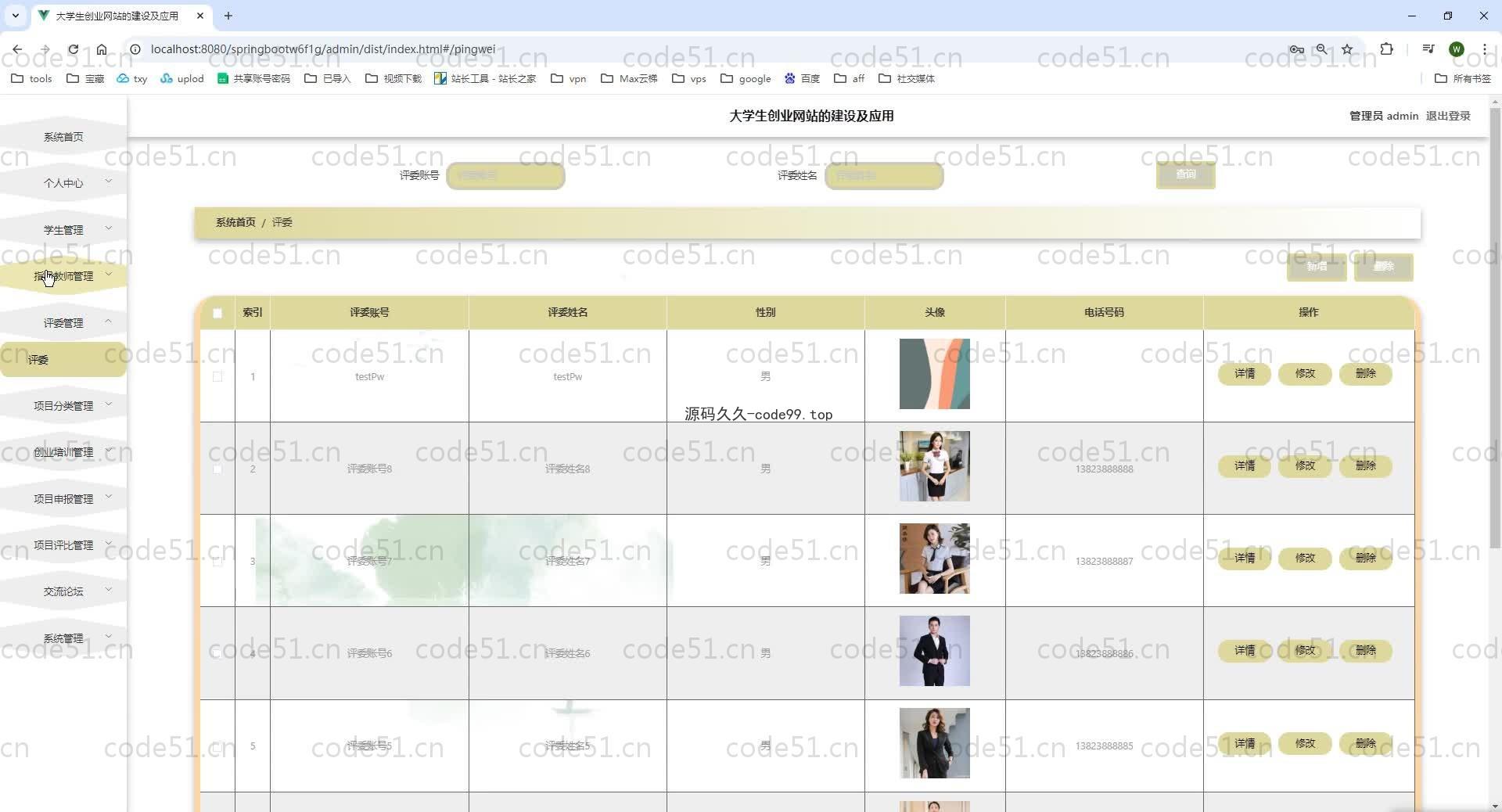Click 删除 for the 评委账号7 row
The height and width of the screenshot is (812, 1502).
(x=1365, y=559)
